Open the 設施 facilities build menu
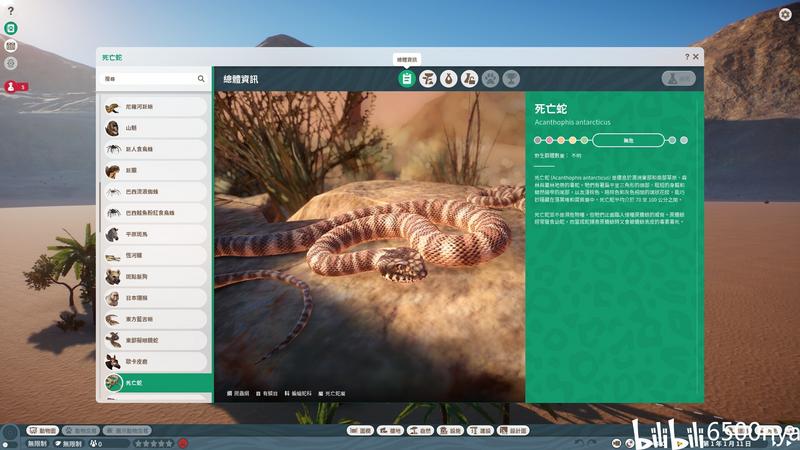The image size is (800, 450). [451, 431]
